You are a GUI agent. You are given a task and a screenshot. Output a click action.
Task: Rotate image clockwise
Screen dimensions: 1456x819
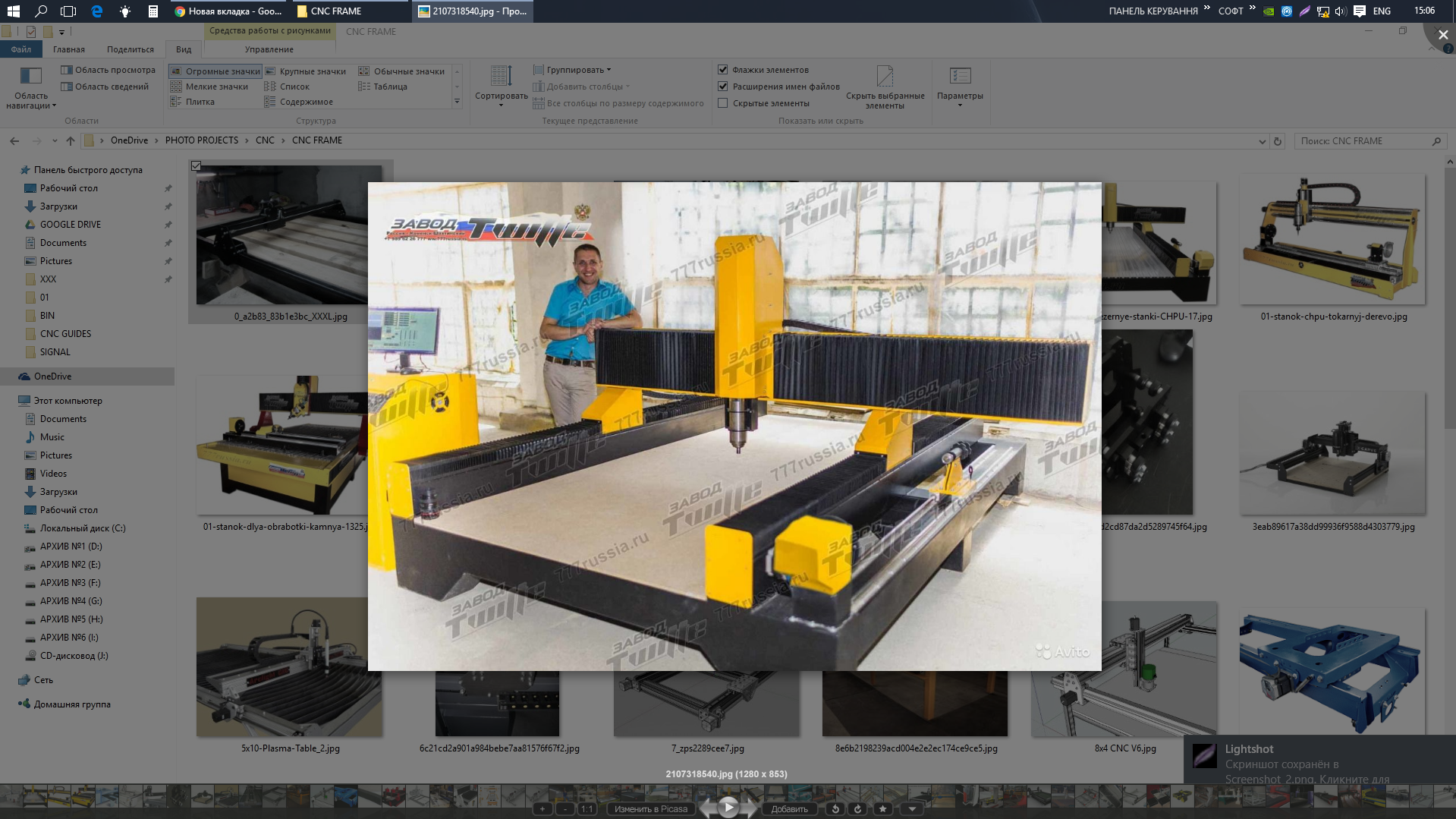point(858,809)
